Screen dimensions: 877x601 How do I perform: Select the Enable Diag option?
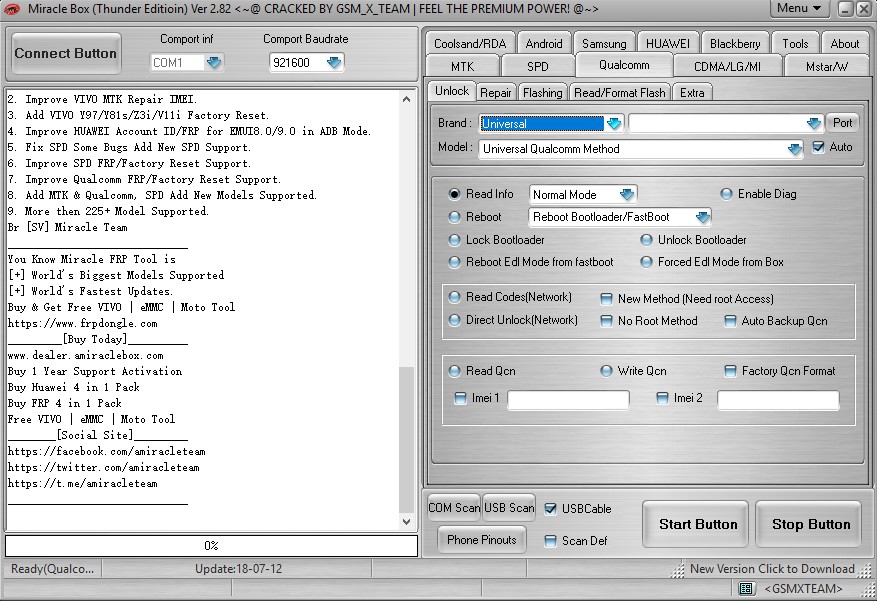tap(726, 194)
